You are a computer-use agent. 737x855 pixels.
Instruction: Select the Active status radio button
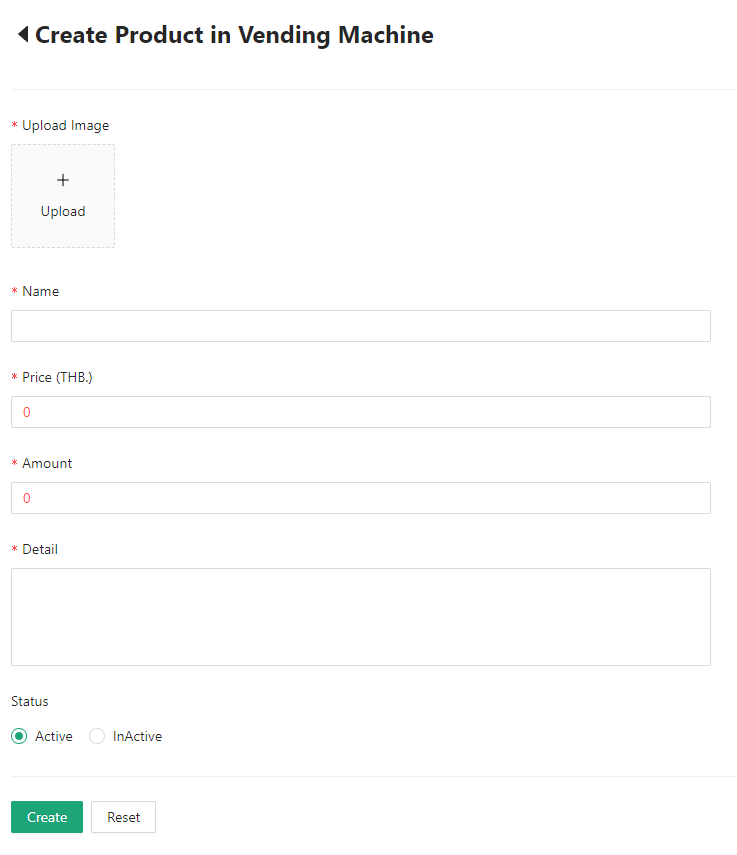click(x=19, y=736)
